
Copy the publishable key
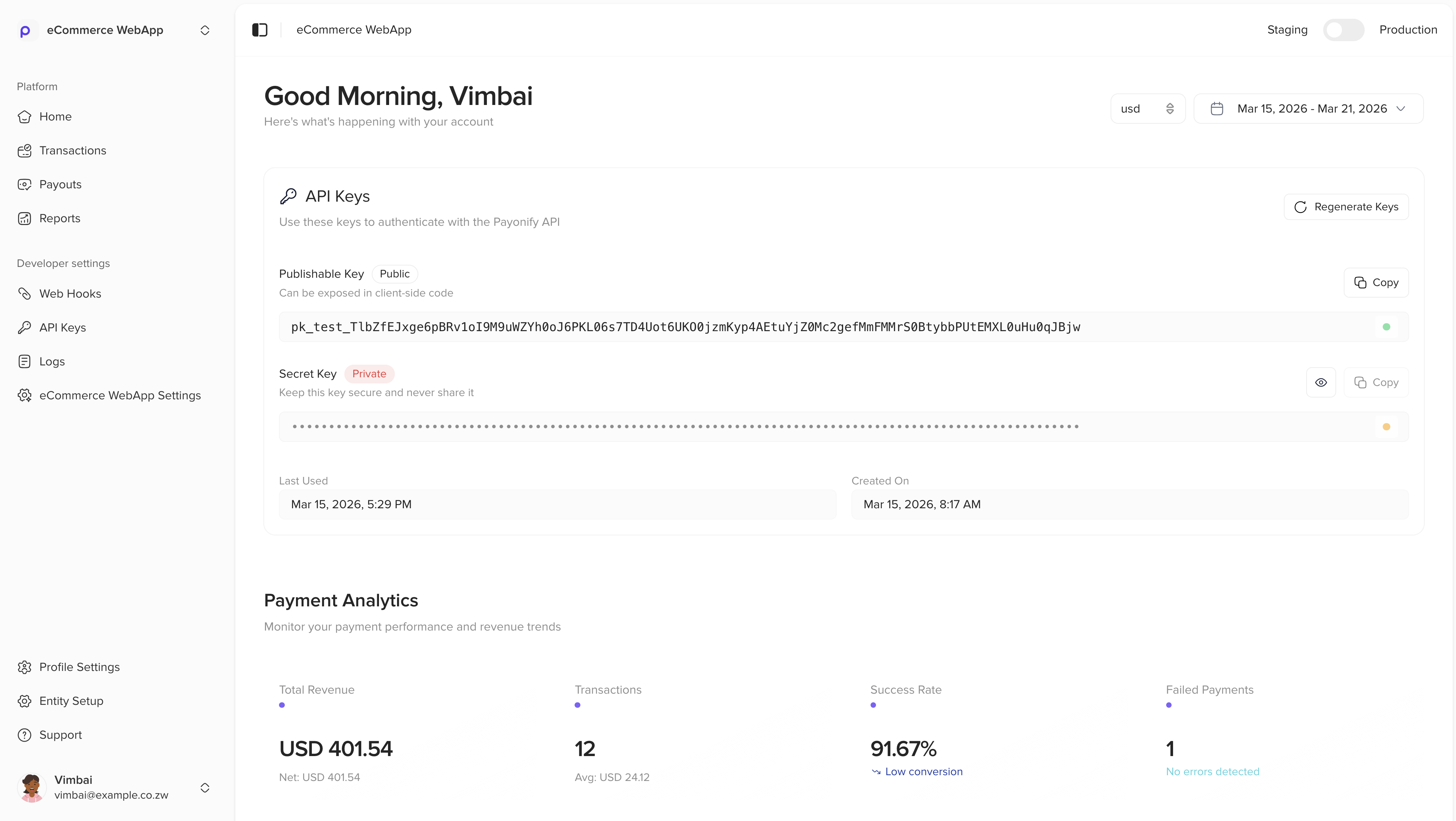(x=1376, y=282)
